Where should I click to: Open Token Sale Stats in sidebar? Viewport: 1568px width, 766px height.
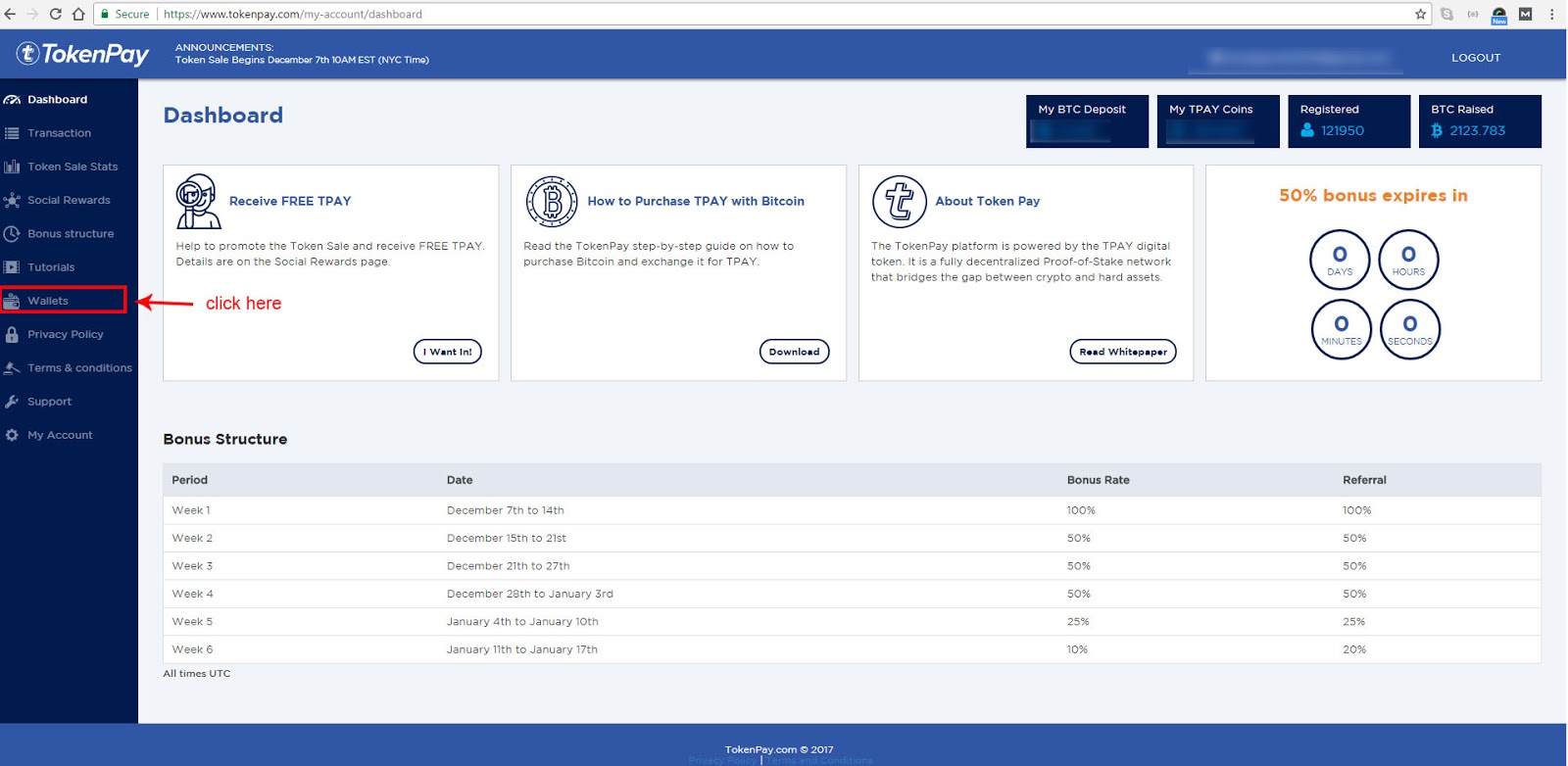73,167
